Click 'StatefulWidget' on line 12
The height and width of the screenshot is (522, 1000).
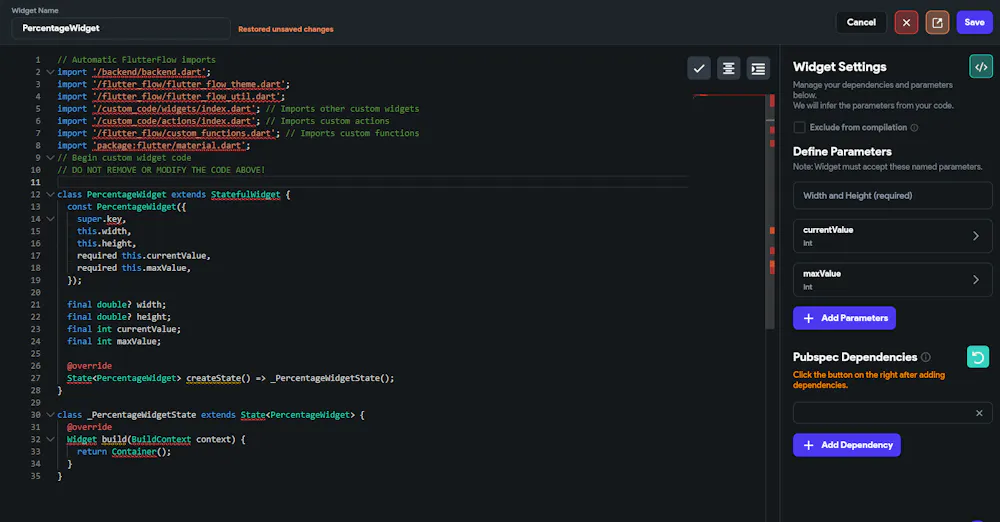[x=246, y=195]
